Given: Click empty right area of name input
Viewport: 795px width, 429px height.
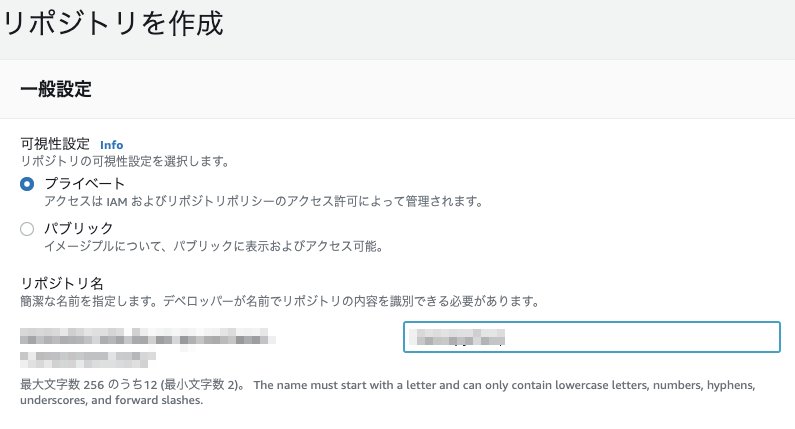Looking at the screenshot, I should click(642, 337).
